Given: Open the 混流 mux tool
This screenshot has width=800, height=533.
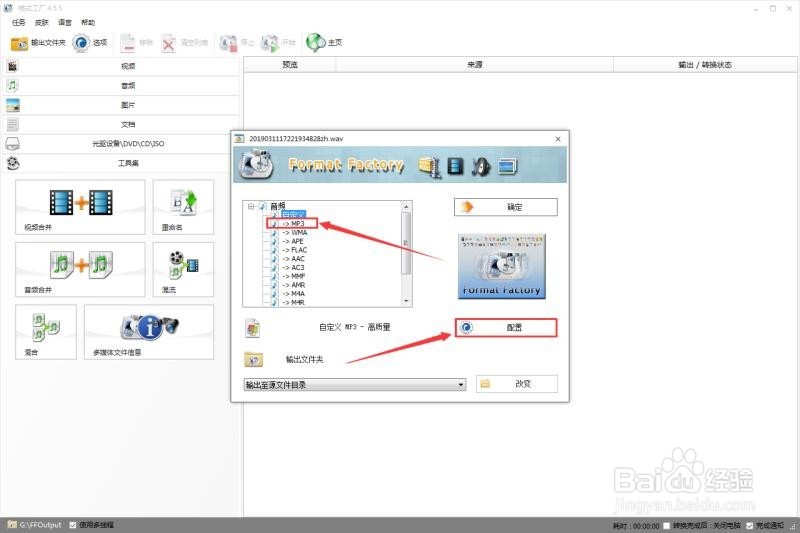Looking at the screenshot, I should pyautogui.click(x=183, y=269).
